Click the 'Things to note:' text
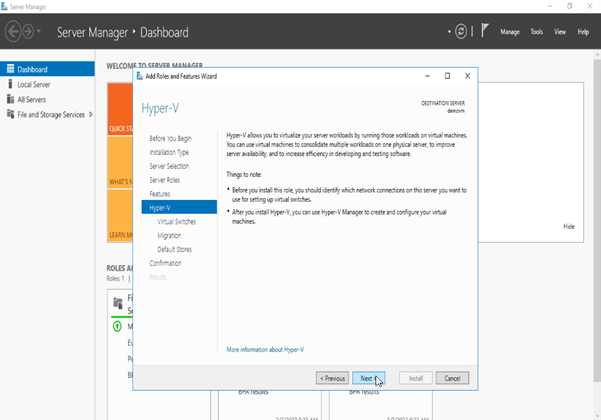This screenshot has width=601, height=420. coord(244,174)
